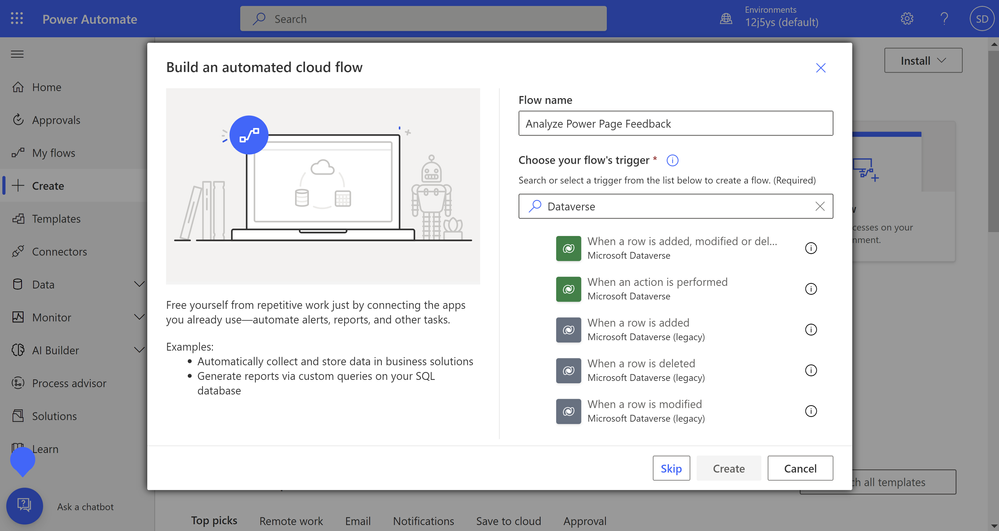Select environment 12j5ys (default)
Screen dimensions: 999x531
(x=782, y=22)
